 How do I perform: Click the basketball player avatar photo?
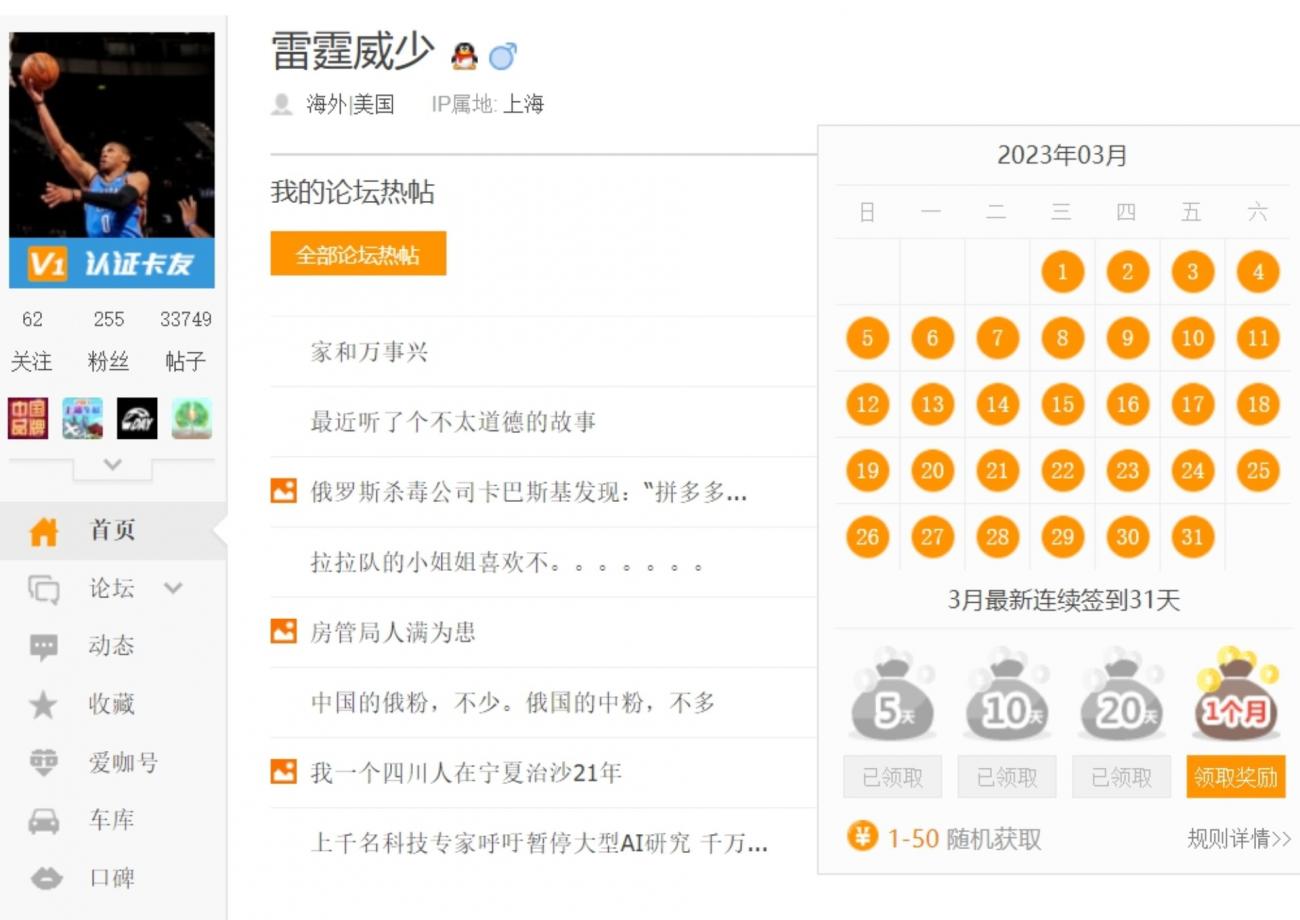(112, 135)
